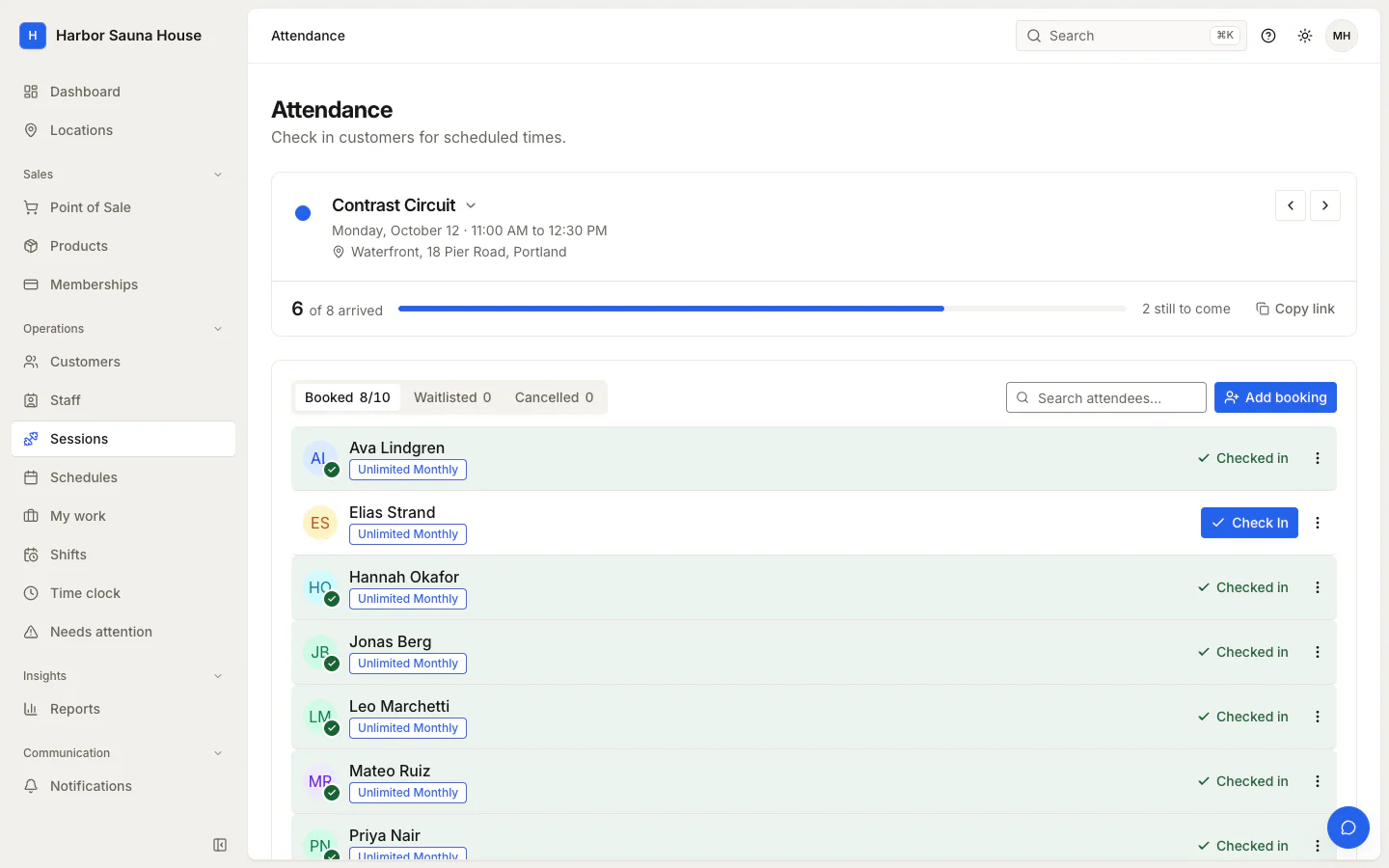Click the Add booking button
The image size is (1389, 868).
point(1275,397)
